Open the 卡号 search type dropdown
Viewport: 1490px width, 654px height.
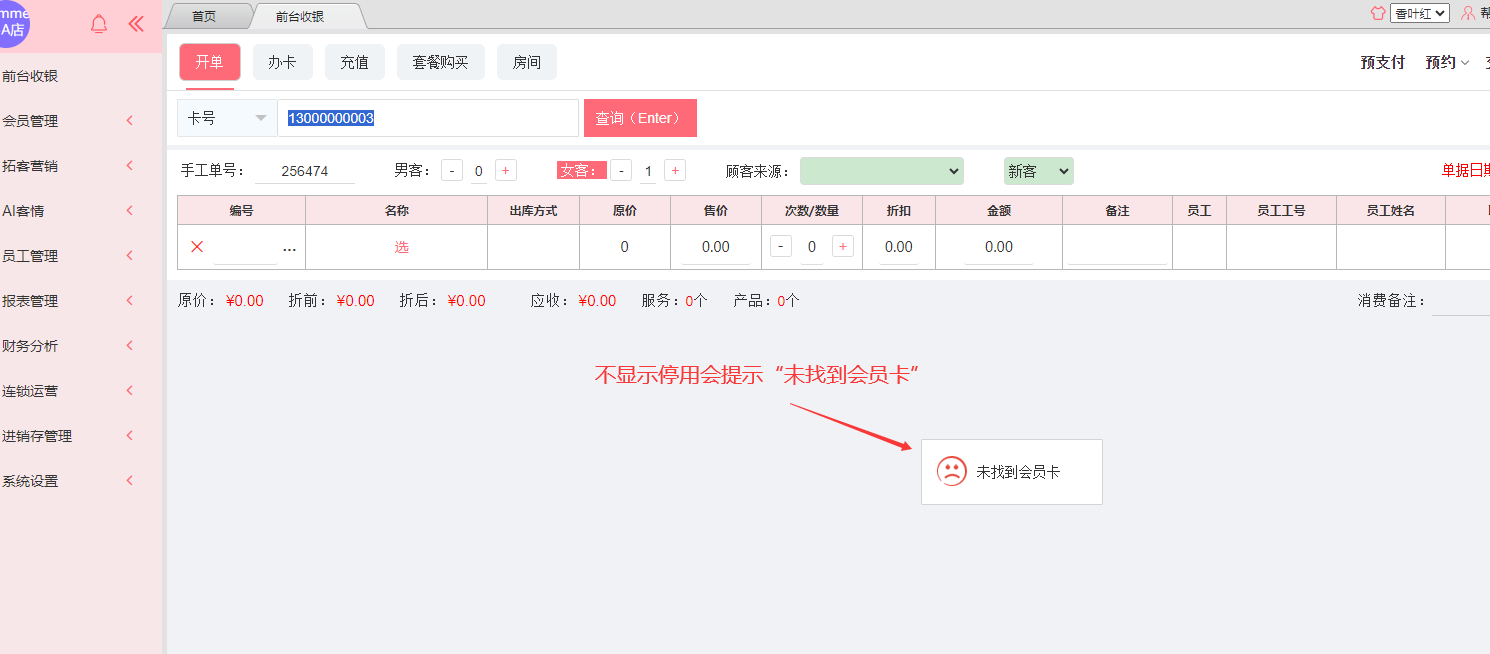click(227, 118)
